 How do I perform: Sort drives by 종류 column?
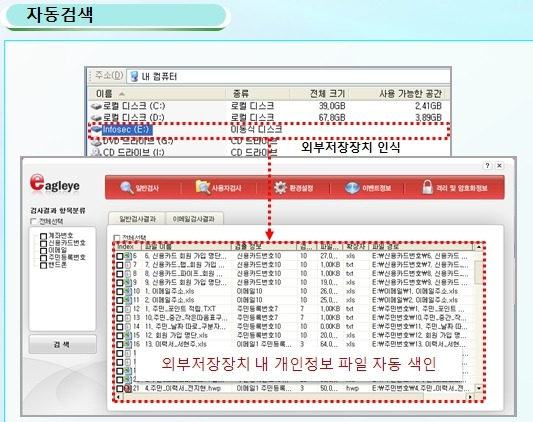click(257, 94)
